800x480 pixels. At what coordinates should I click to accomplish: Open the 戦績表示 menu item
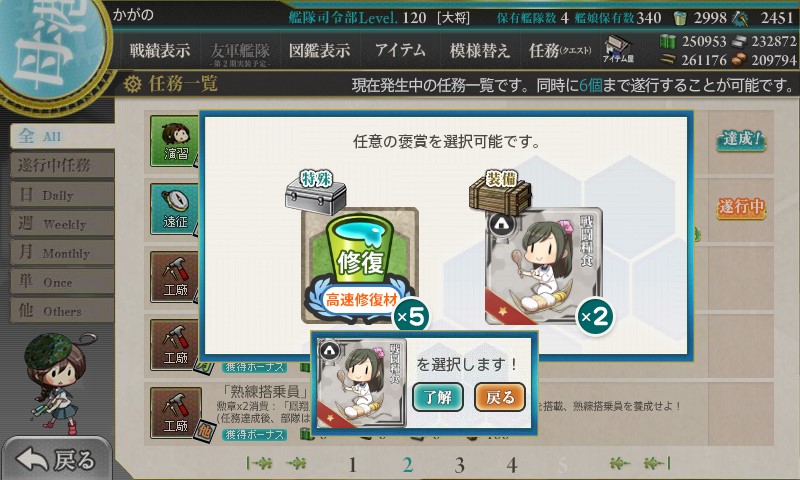point(160,50)
